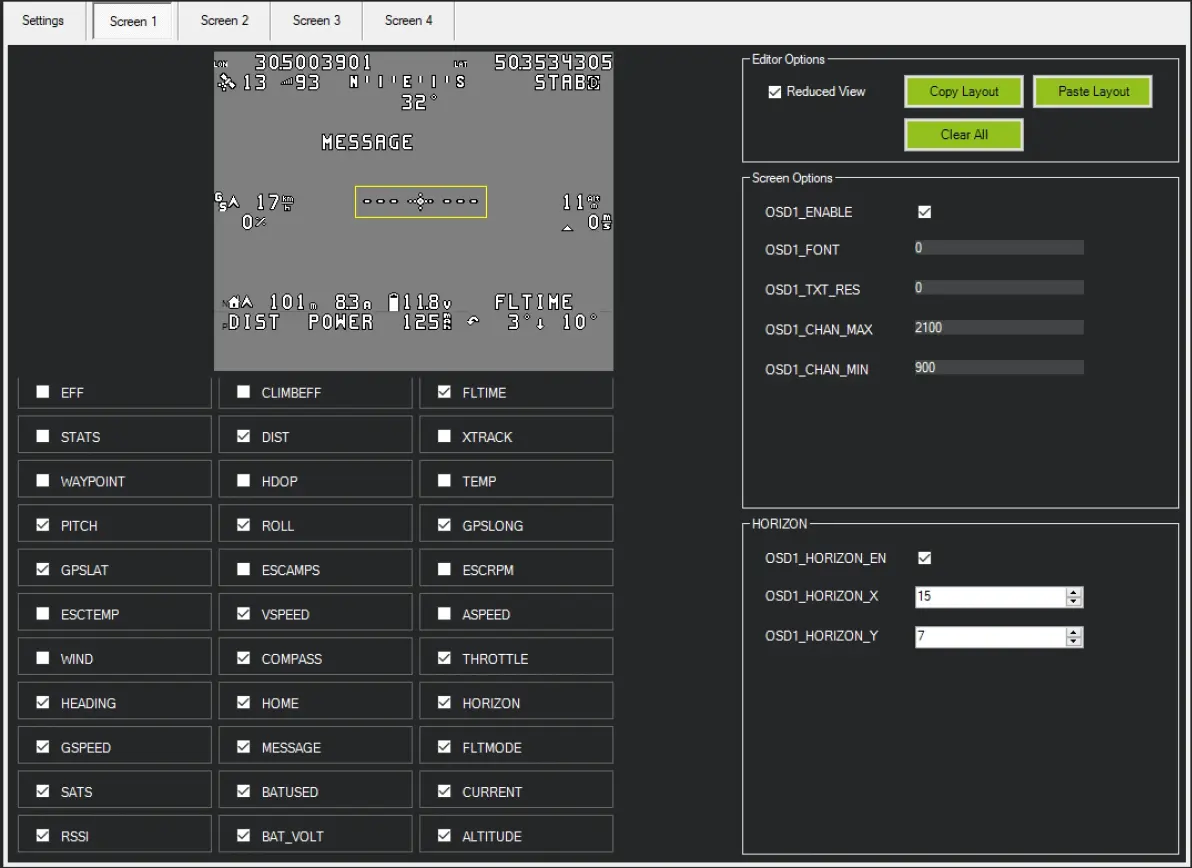Click the compass heading strip in preview
This screenshot has height=868, width=1192.
(407, 81)
